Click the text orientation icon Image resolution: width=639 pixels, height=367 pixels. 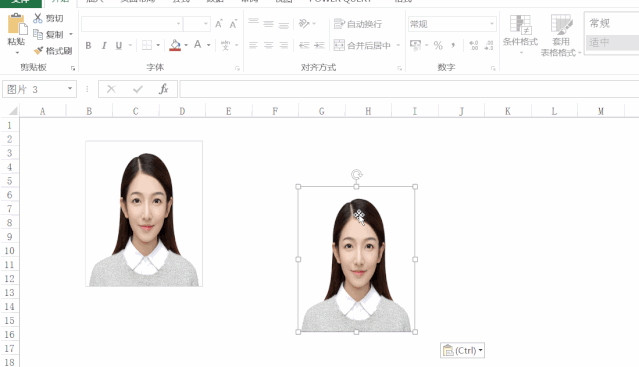tap(304, 24)
